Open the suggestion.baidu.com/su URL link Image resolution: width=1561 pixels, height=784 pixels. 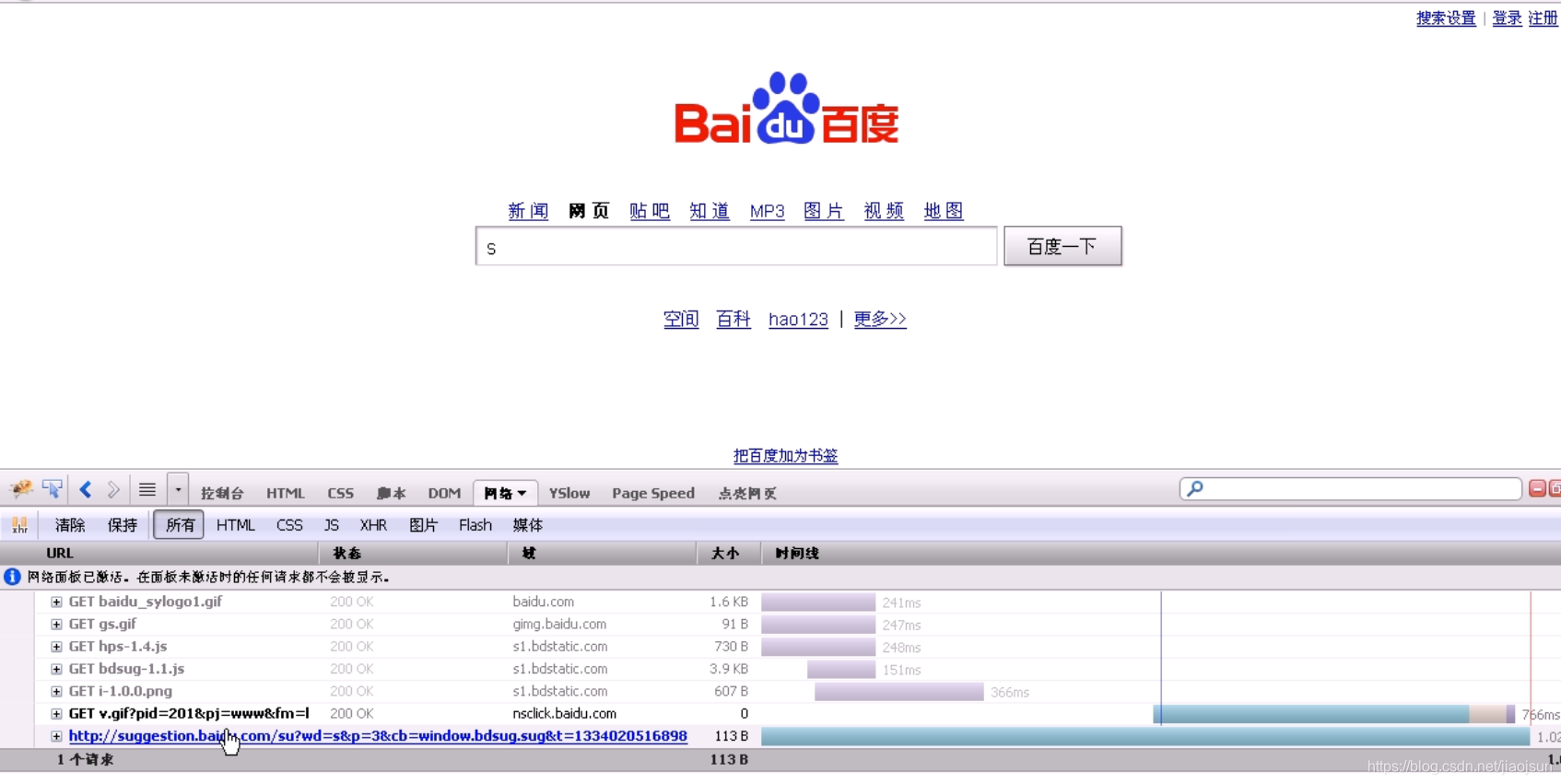point(378,736)
